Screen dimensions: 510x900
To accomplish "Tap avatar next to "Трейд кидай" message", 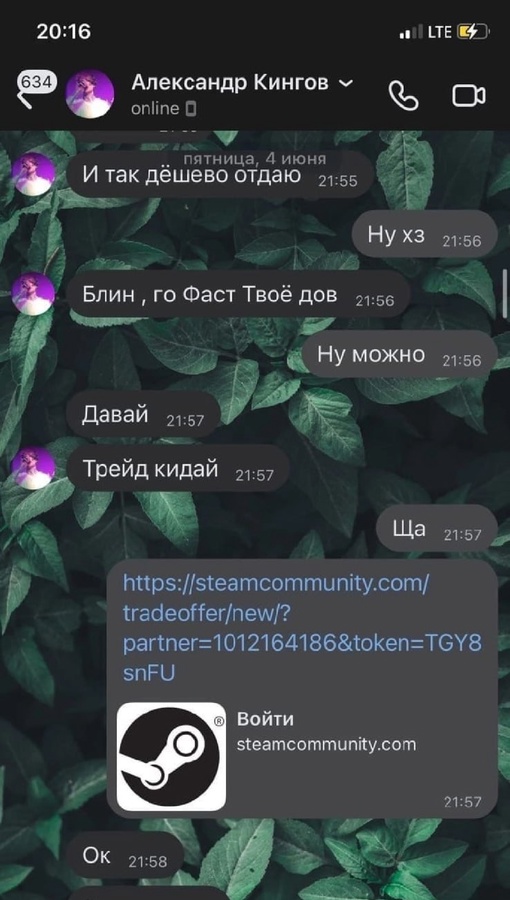I will click(x=33, y=468).
